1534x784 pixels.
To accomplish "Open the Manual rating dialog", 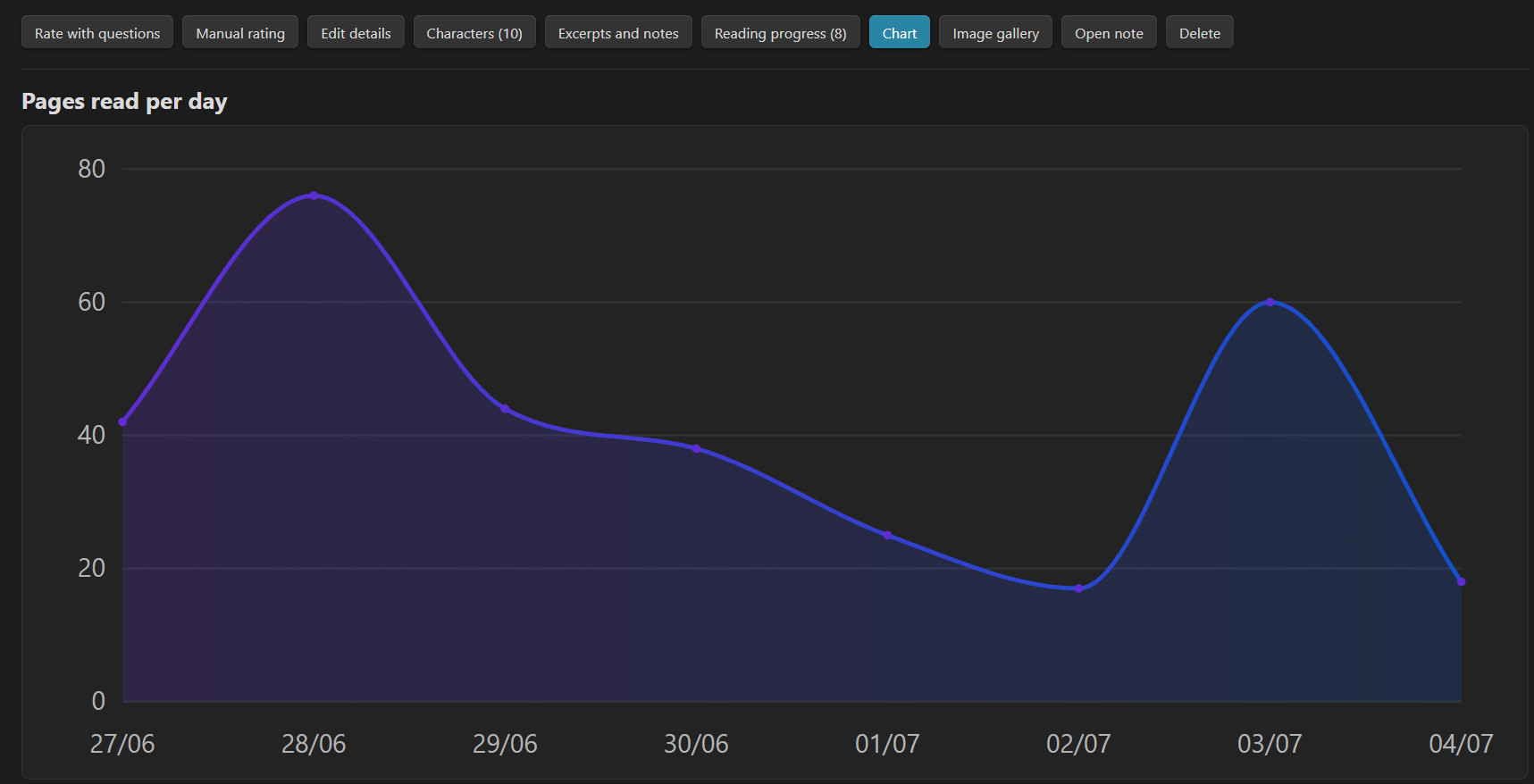I will point(240,33).
